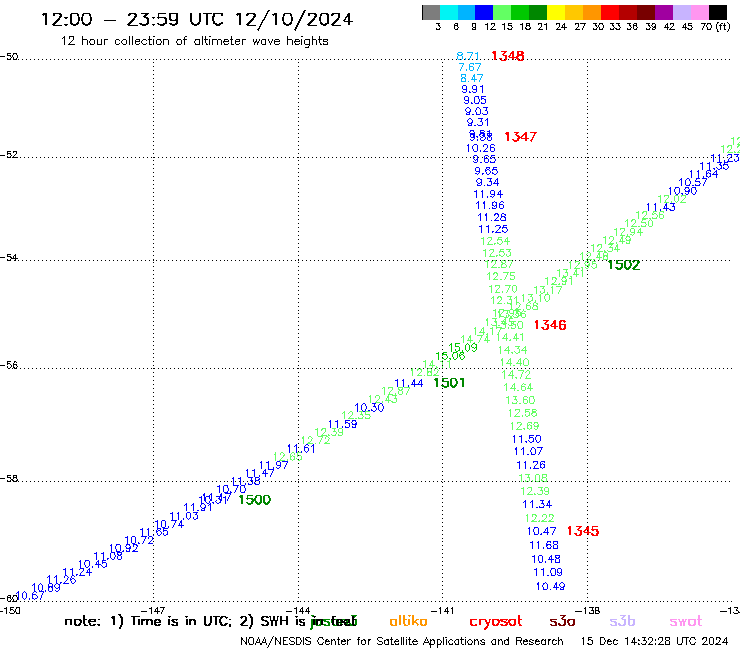Select the blue value 11.59
The image size is (740, 650).
(x=343, y=424)
